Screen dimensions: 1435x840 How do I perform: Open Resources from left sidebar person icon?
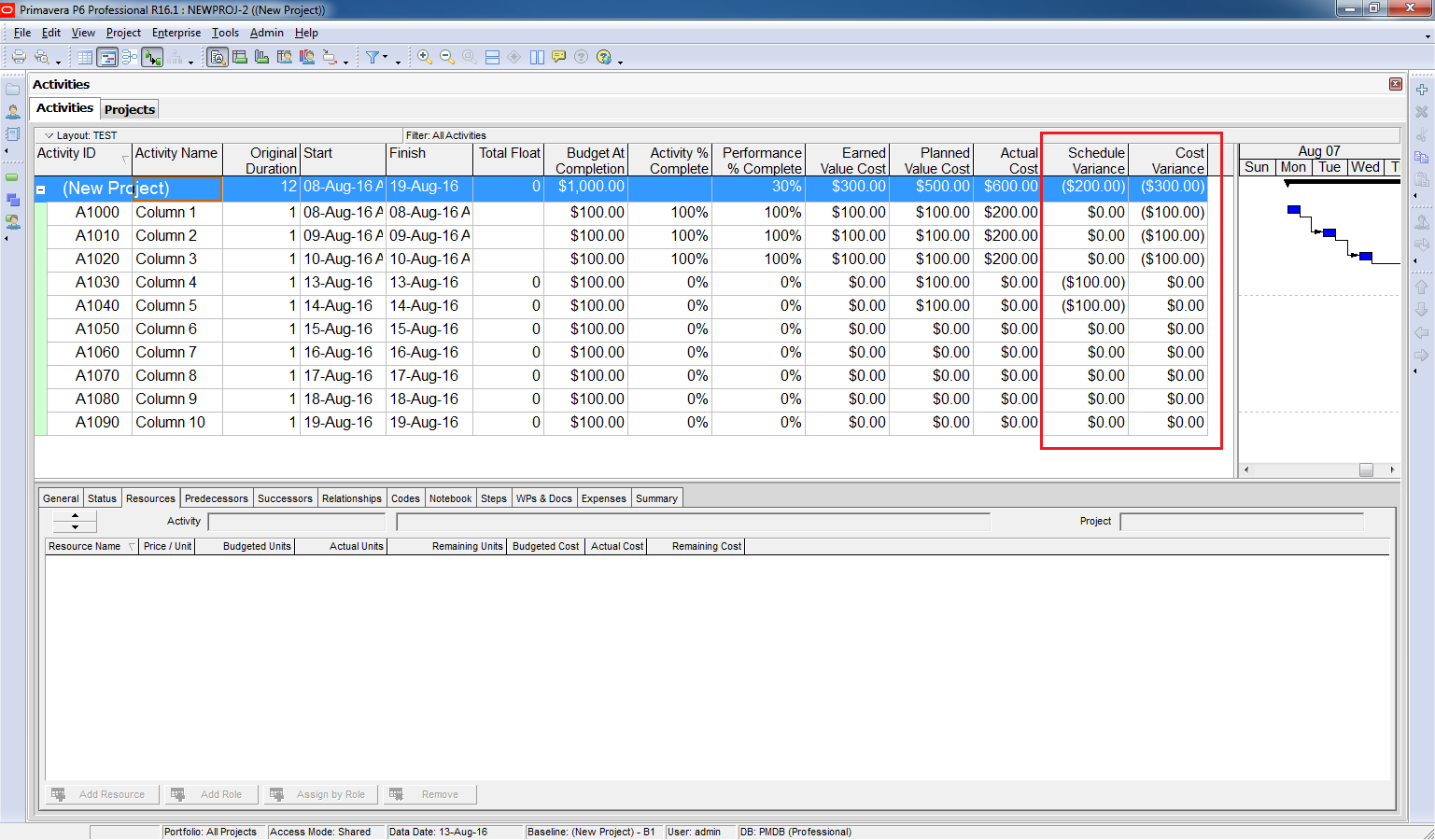pos(13,112)
